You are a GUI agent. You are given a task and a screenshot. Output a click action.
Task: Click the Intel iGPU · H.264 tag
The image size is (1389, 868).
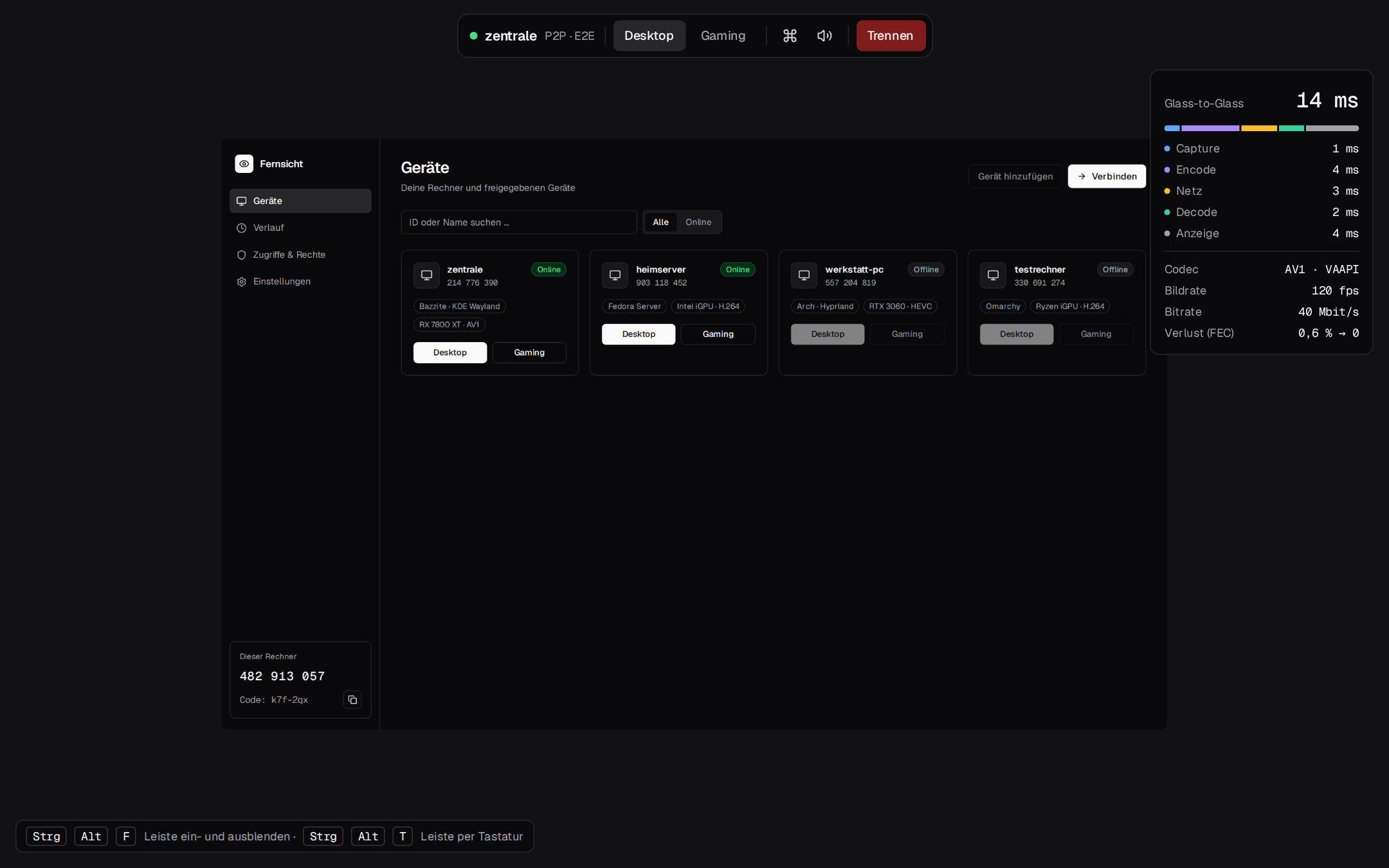(x=708, y=307)
